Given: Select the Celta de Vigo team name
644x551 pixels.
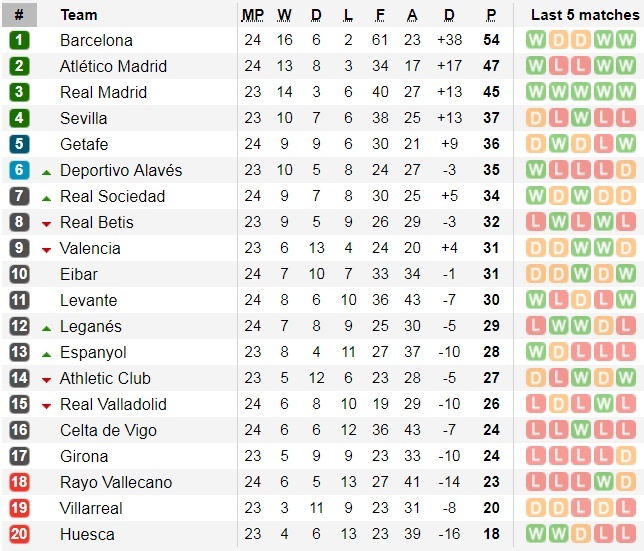Looking at the screenshot, I should click(x=106, y=430).
